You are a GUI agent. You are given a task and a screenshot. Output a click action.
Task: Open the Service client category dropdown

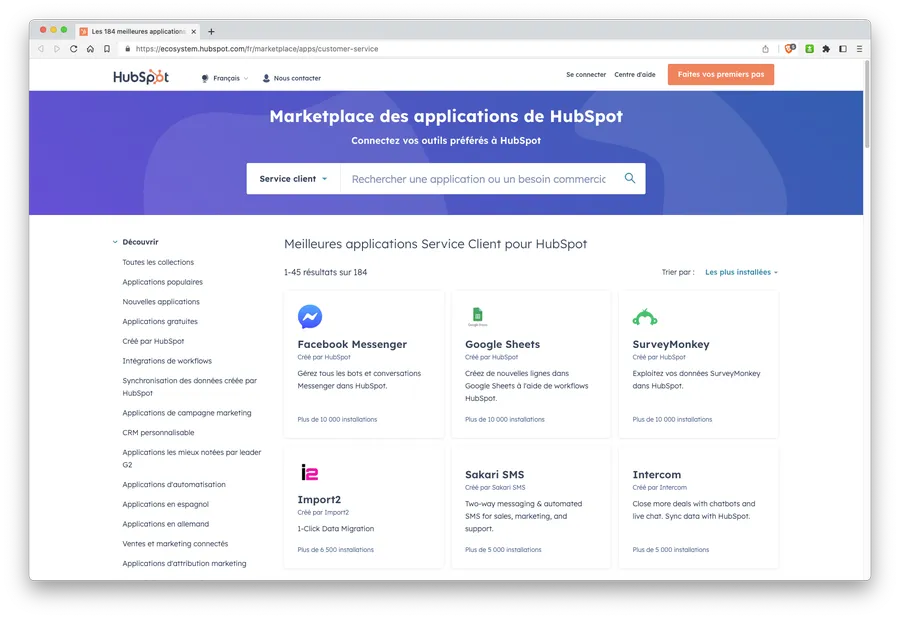tap(293, 179)
